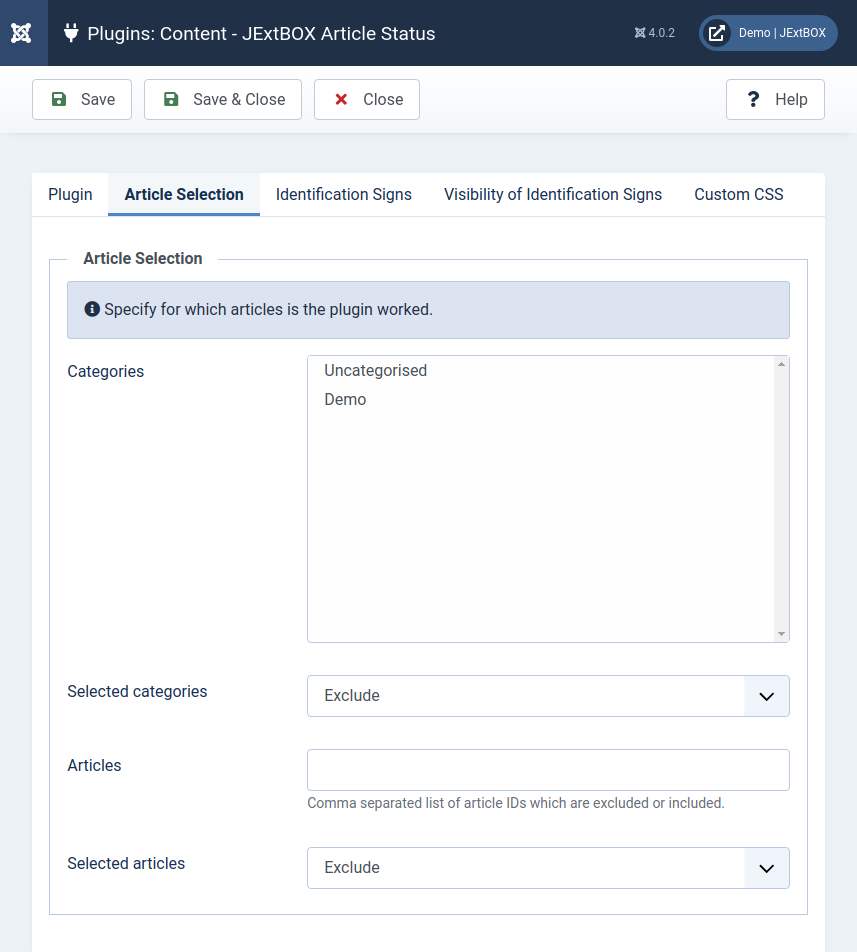Click the Joomla 4.0.2 version badge

coord(655,33)
